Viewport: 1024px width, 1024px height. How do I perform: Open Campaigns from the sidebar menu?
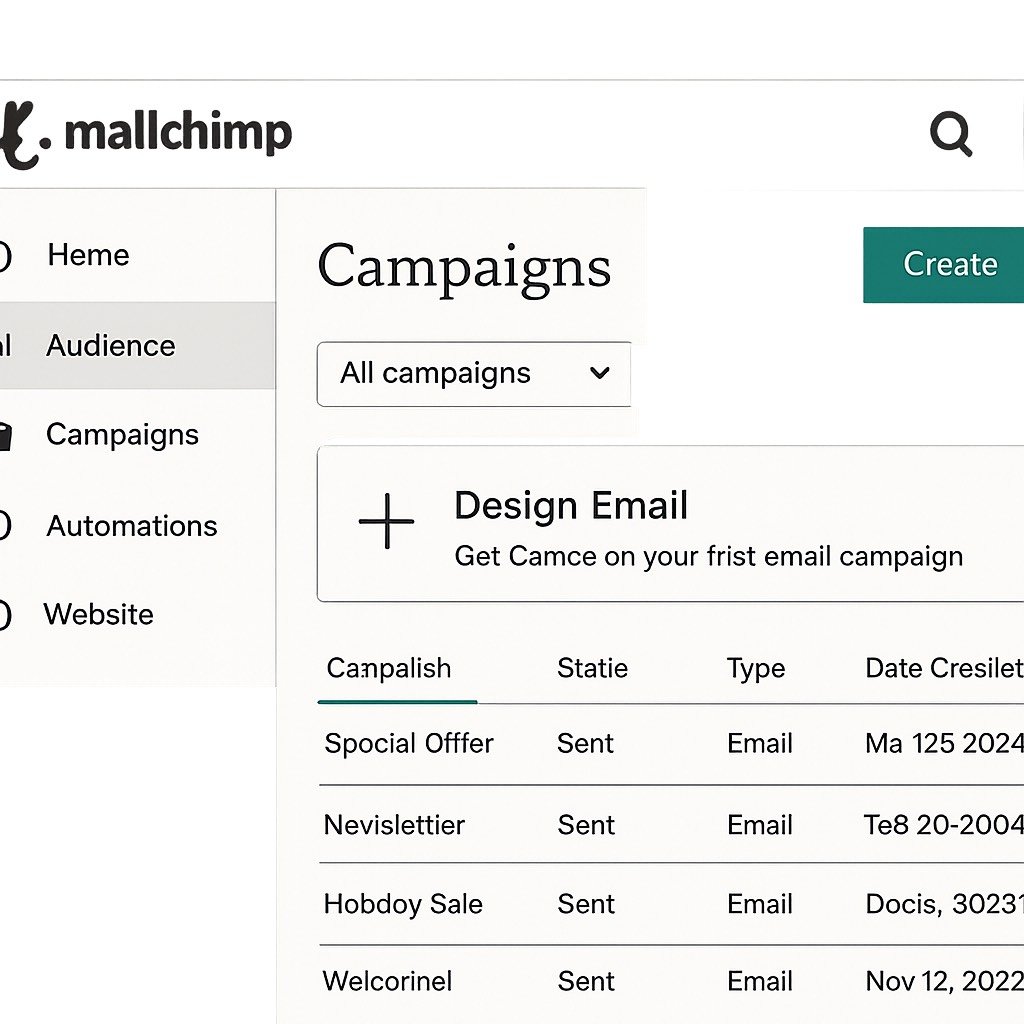coord(121,435)
